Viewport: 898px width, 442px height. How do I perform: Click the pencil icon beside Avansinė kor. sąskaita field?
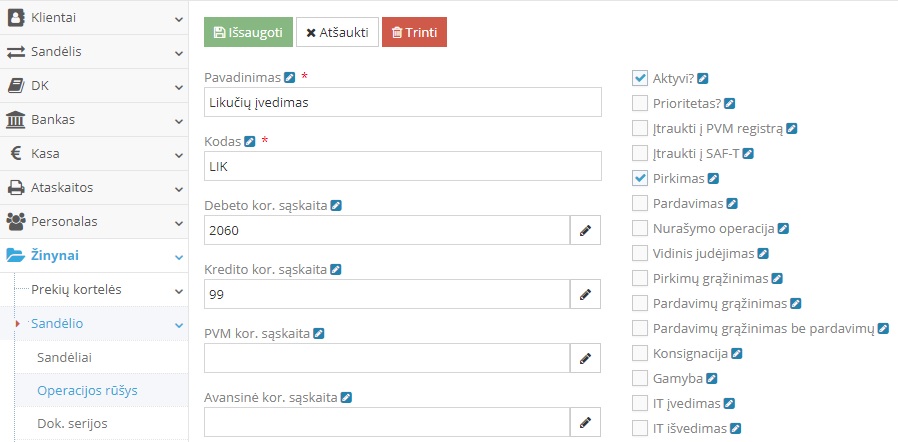[x=585, y=422]
